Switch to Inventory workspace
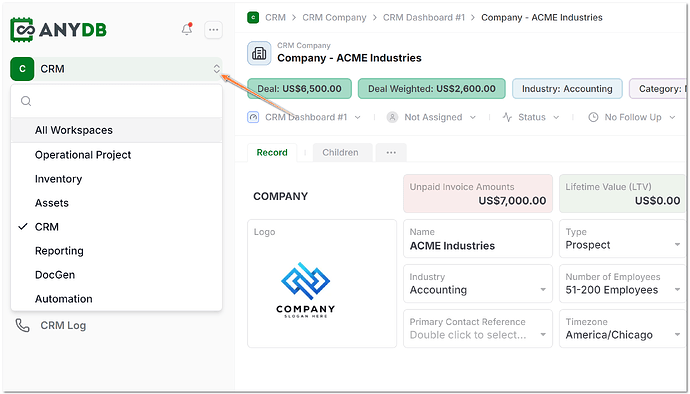Screen dimensions: 690x394 (117, 179)
